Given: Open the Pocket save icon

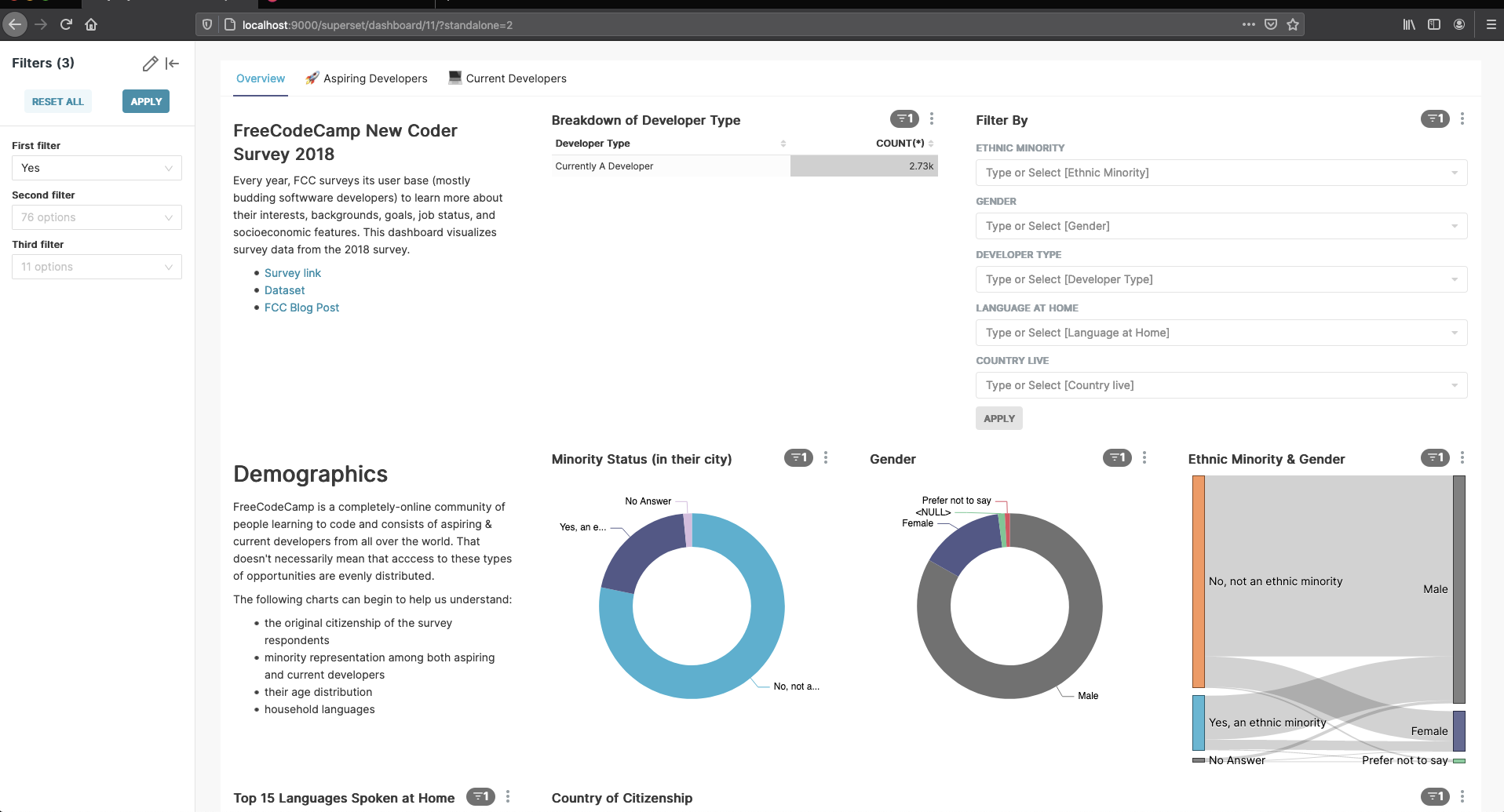Looking at the screenshot, I should click(x=1271, y=24).
